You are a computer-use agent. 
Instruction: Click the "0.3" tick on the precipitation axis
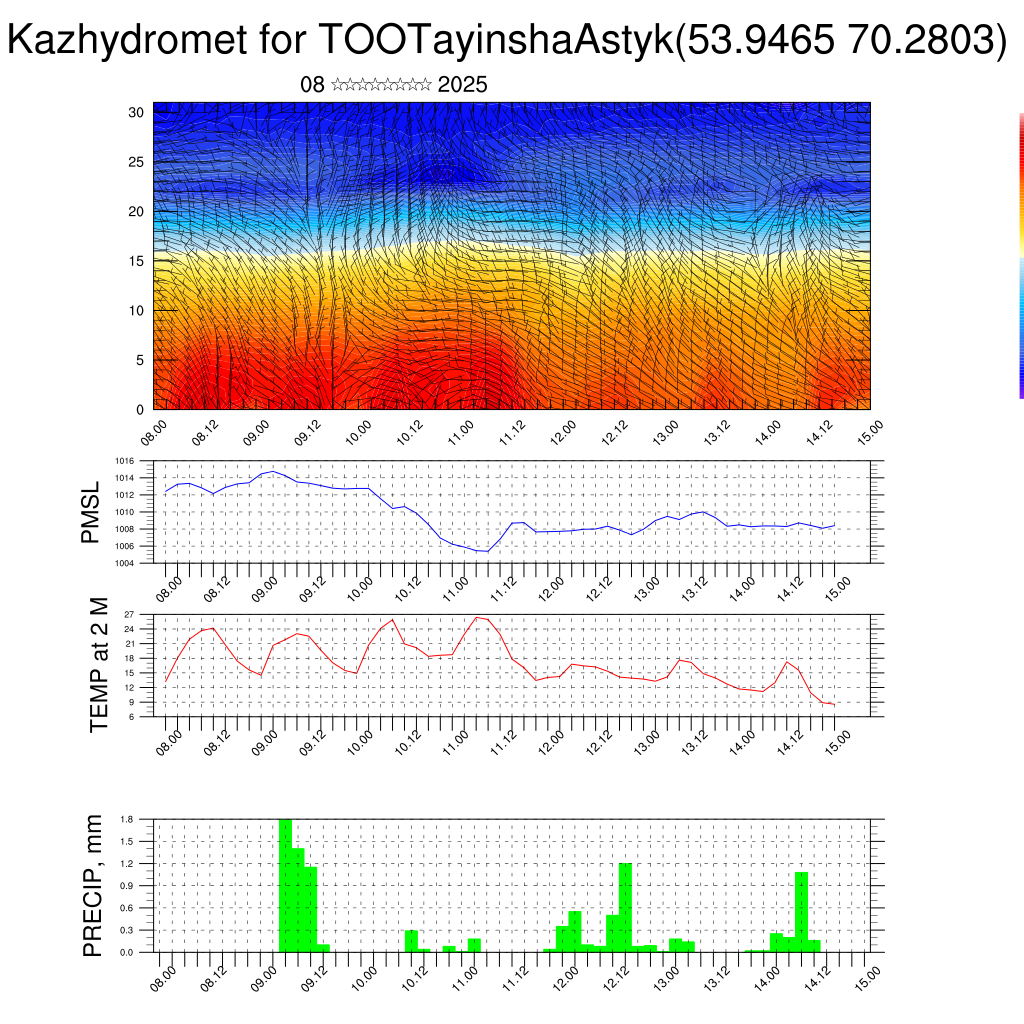click(127, 931)
